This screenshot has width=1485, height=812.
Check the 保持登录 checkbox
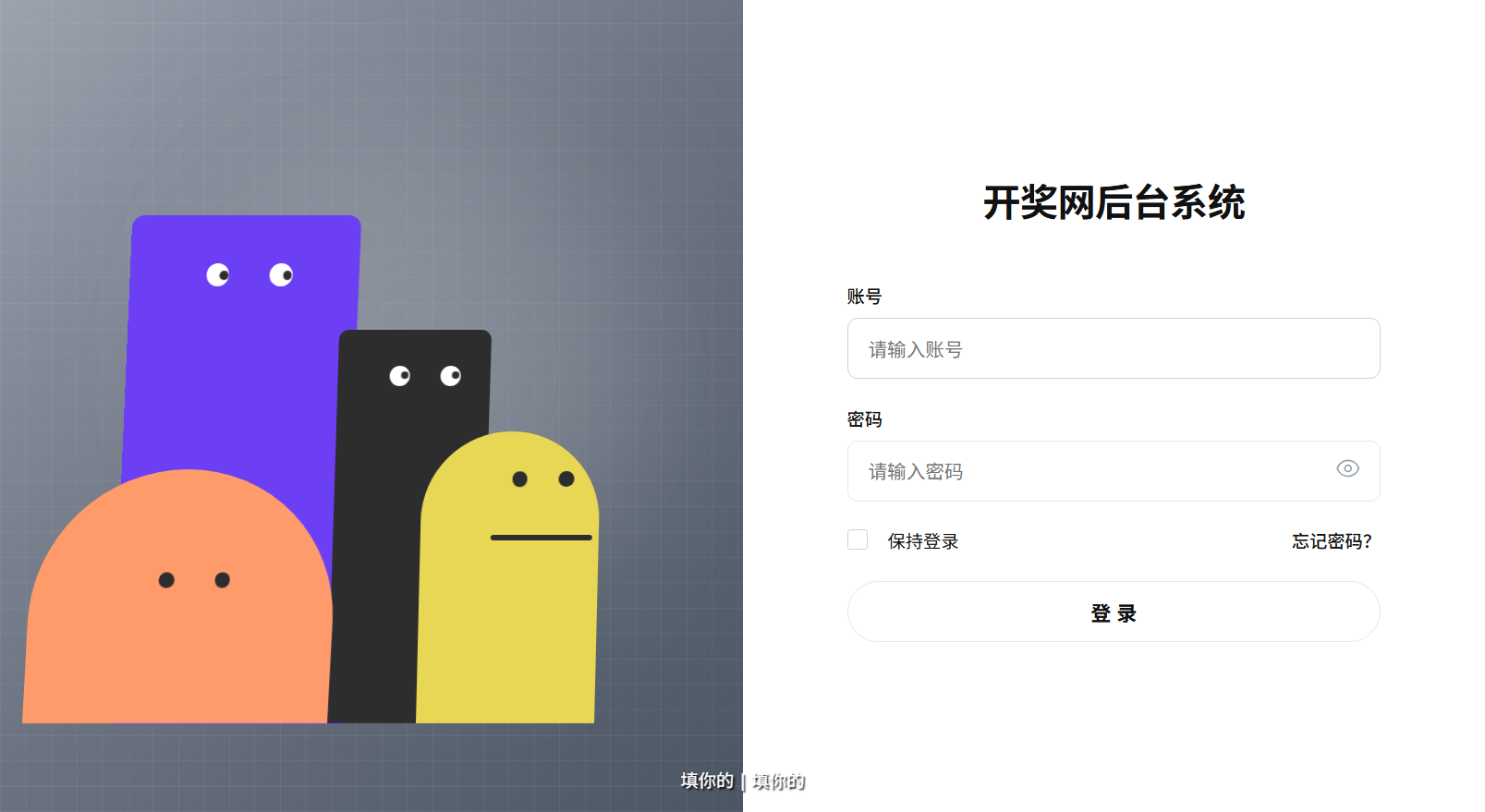858,539
